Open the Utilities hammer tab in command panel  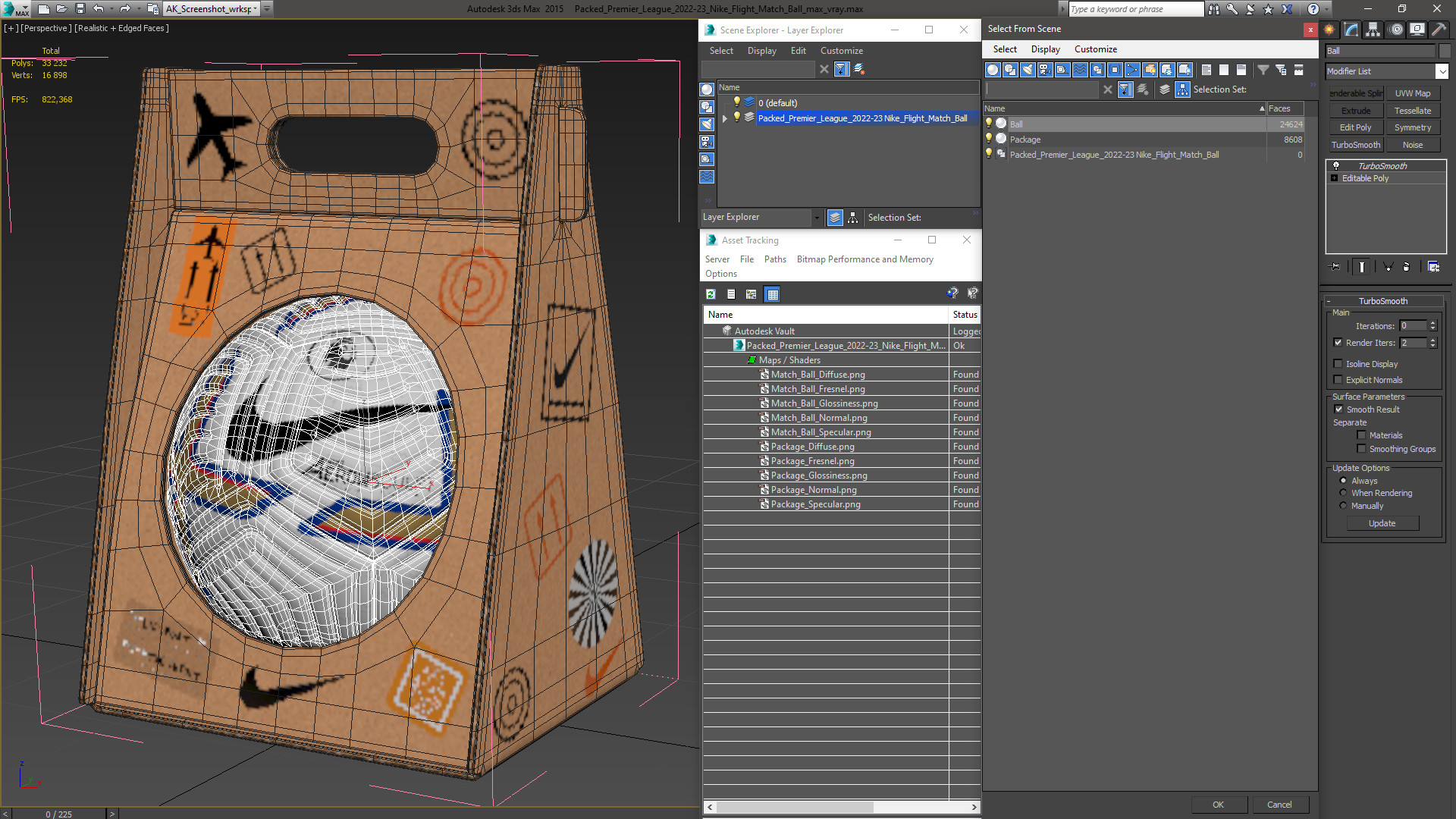tap(1439, 30)
